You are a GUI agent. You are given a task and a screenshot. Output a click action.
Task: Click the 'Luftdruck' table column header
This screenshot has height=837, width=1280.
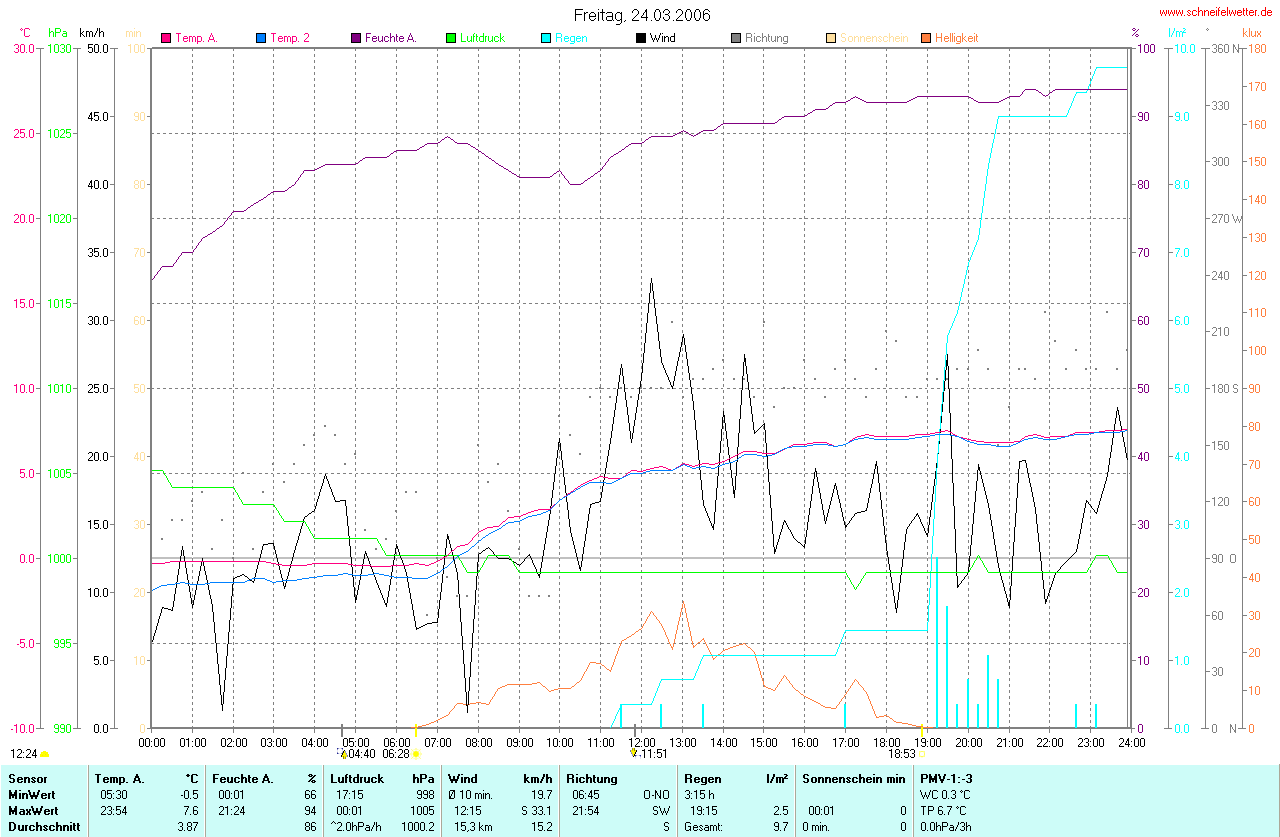pyautogui.click(x=357, y=778)
